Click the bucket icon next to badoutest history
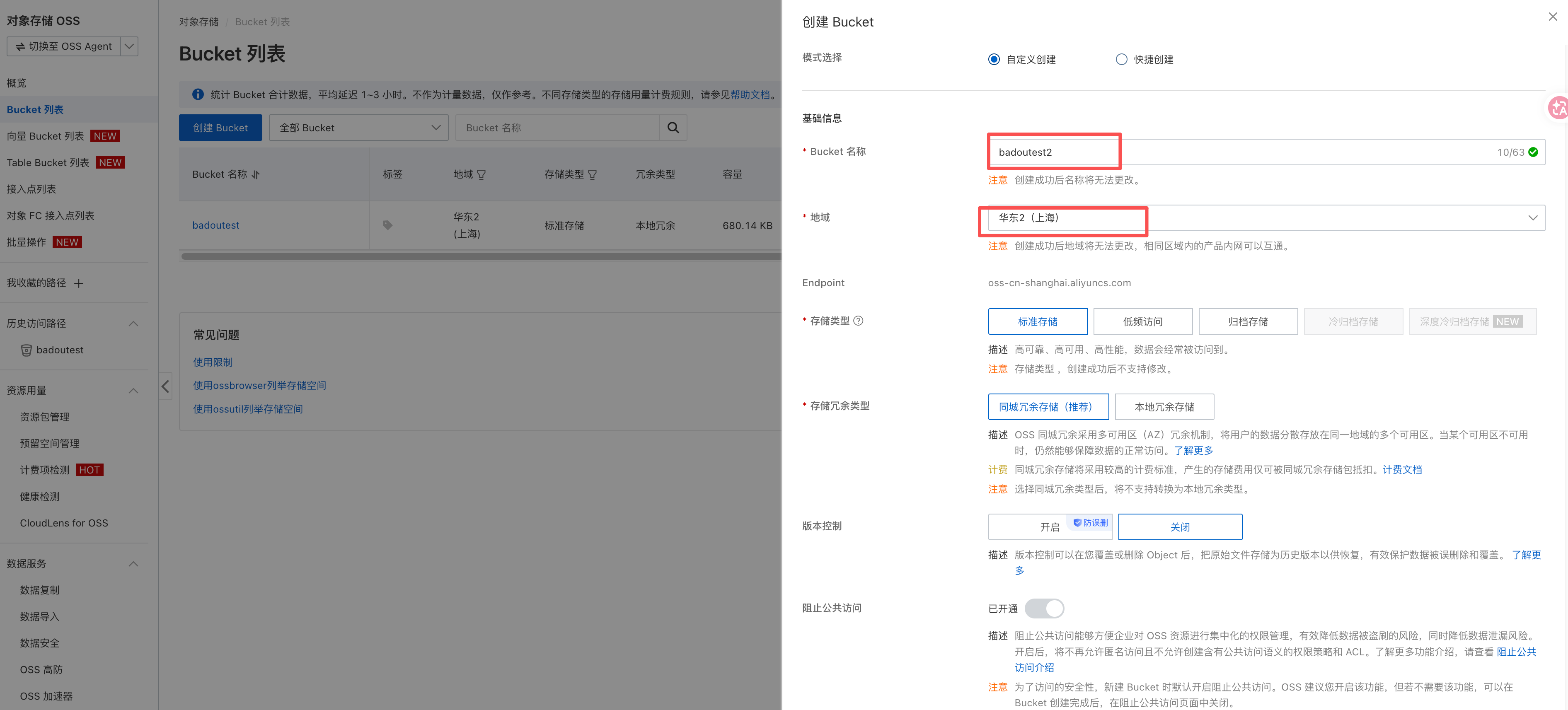 (26, 350)
